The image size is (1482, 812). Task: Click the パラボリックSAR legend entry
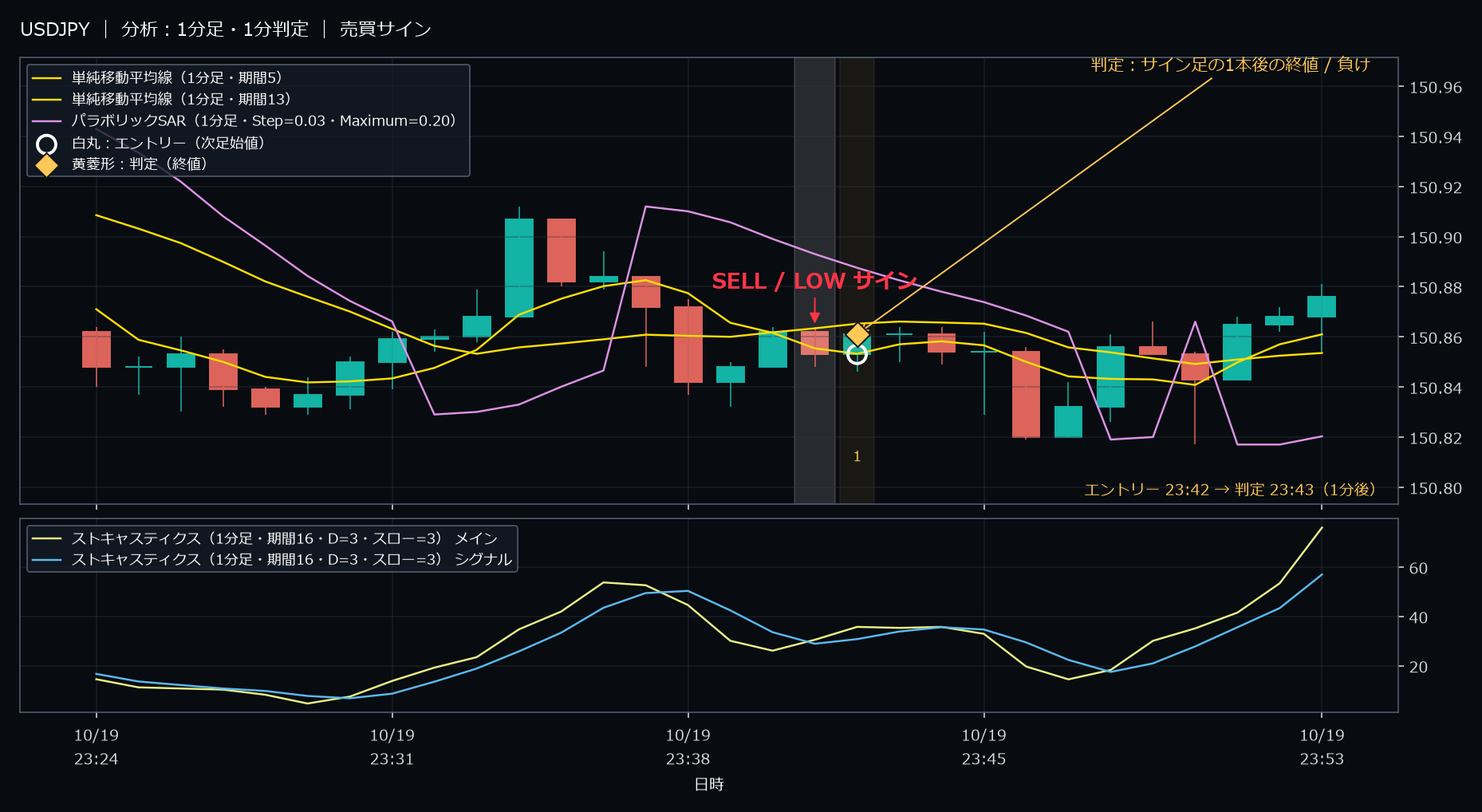pos(244,120)
